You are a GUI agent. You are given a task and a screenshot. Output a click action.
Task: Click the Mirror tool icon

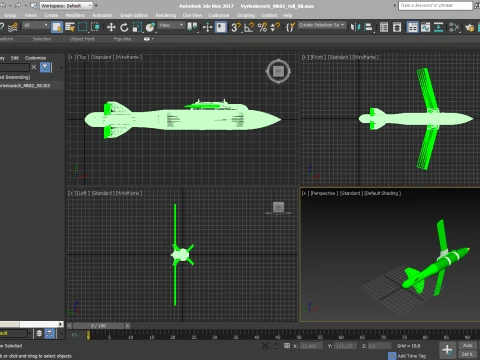tap(355, 27)
